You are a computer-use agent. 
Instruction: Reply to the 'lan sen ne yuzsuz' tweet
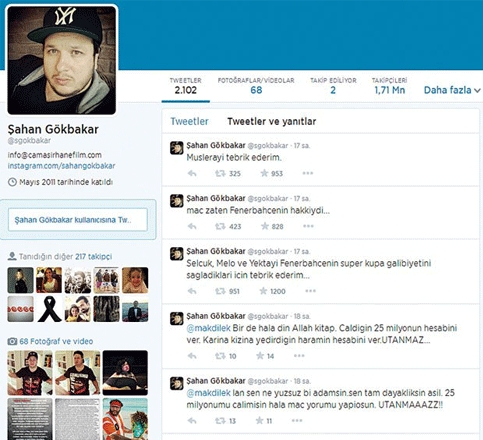tap(192, 421)
